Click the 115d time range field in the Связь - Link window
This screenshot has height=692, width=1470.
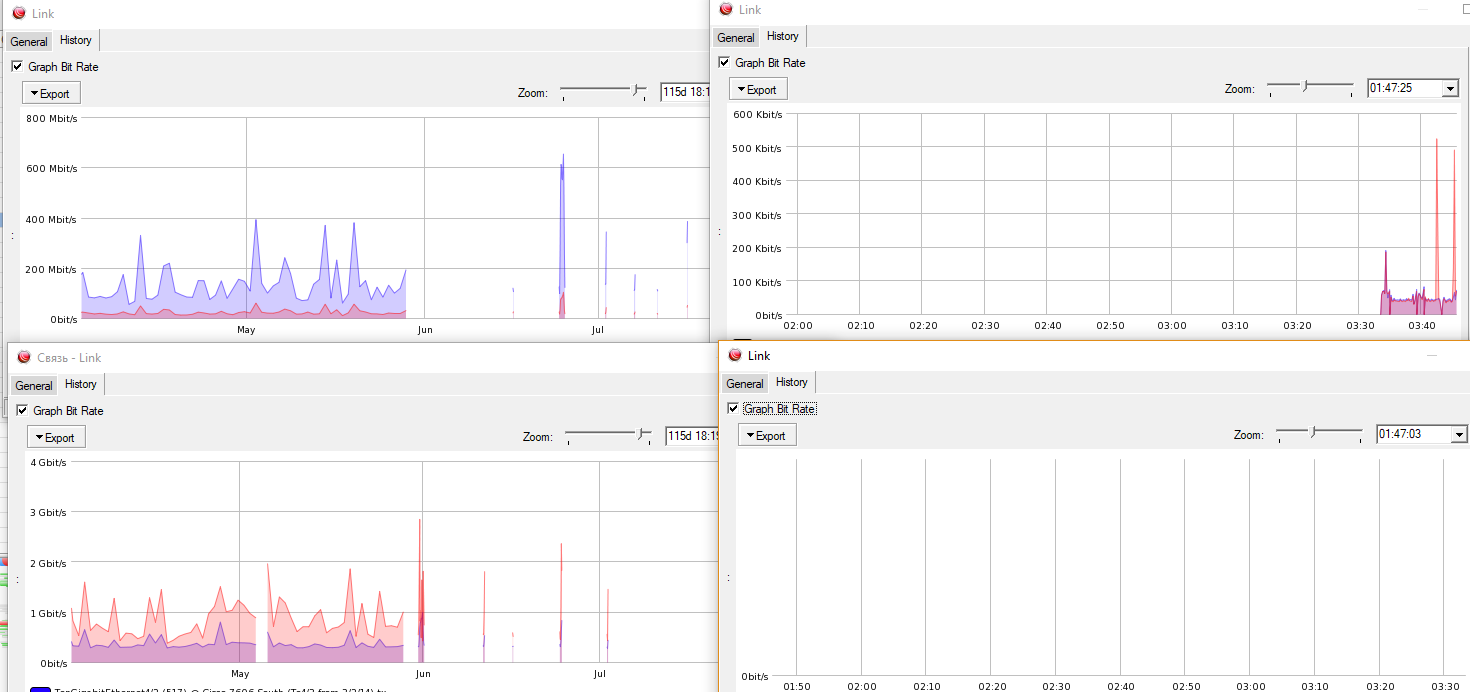coord(692,436)
